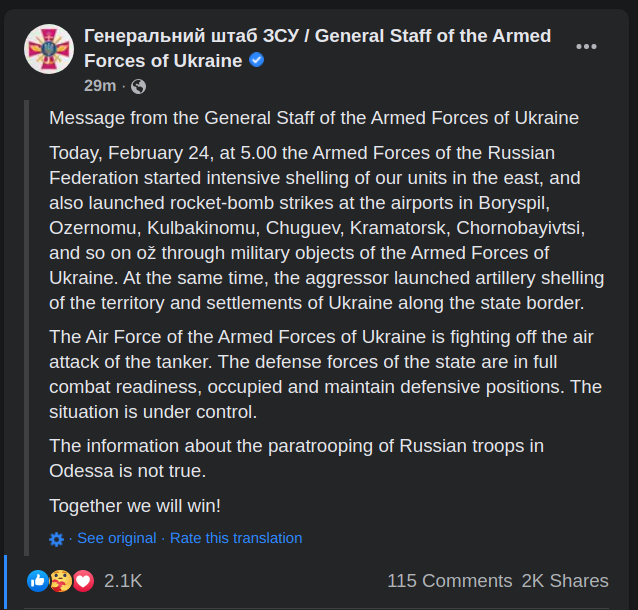Click the 'Message from the General Staff' heading line
Viewport: 638px width, 610px height.
click(314, 118)
